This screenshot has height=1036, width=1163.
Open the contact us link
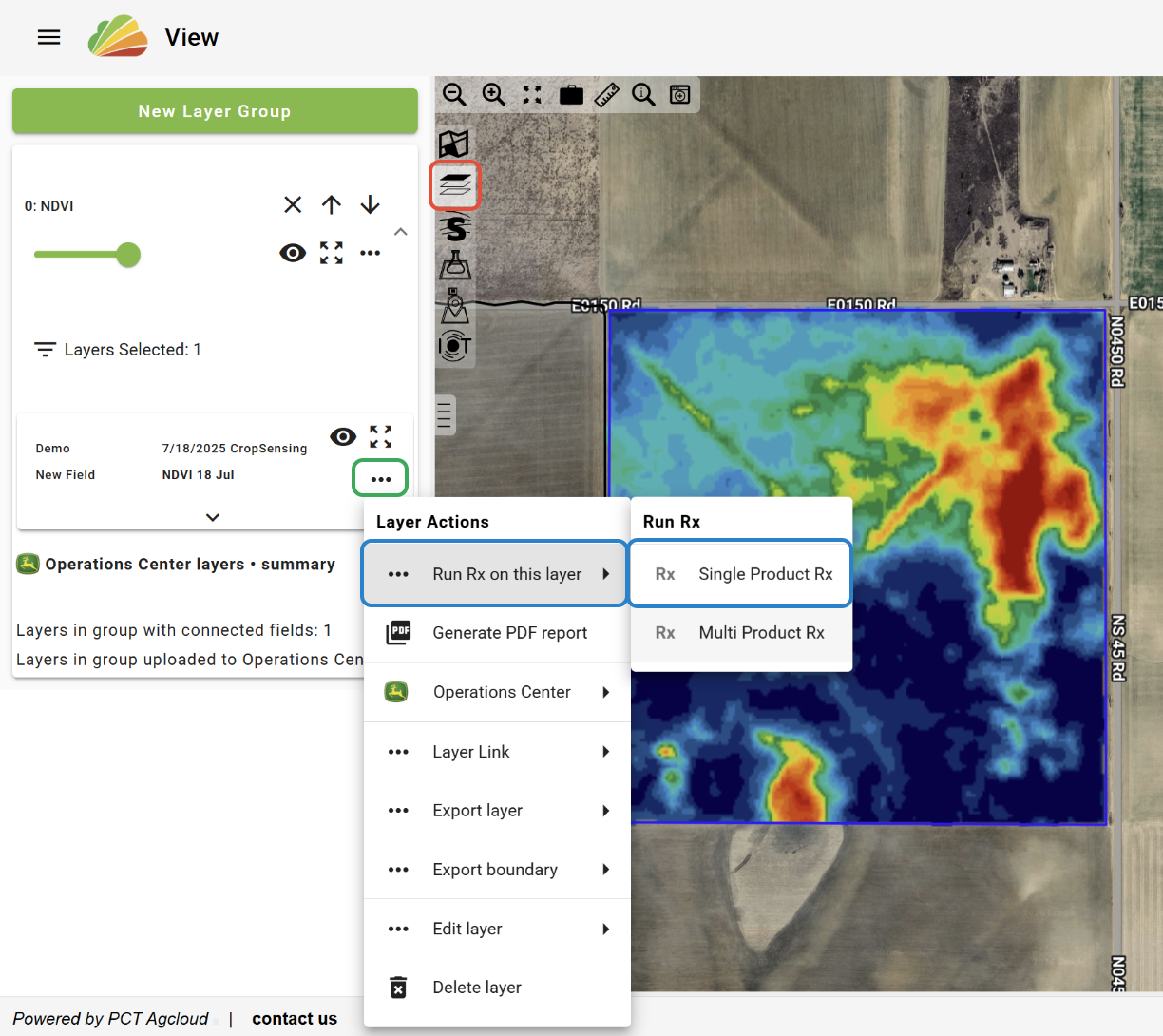point(295,1019)
